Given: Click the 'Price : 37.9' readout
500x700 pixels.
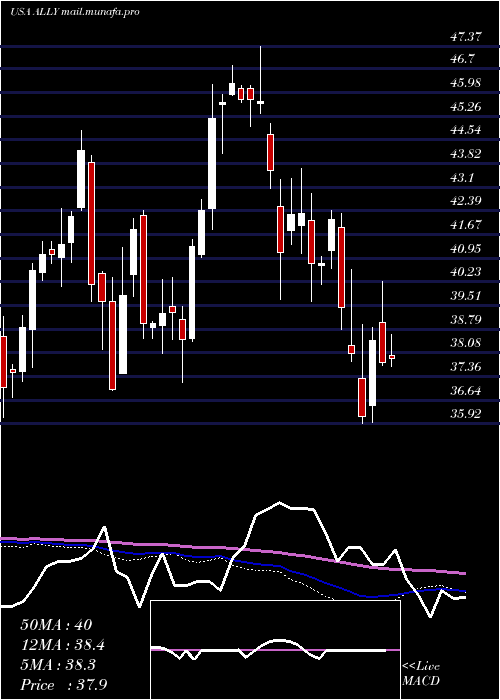Looking at the screenshot, I should (63, 685).
